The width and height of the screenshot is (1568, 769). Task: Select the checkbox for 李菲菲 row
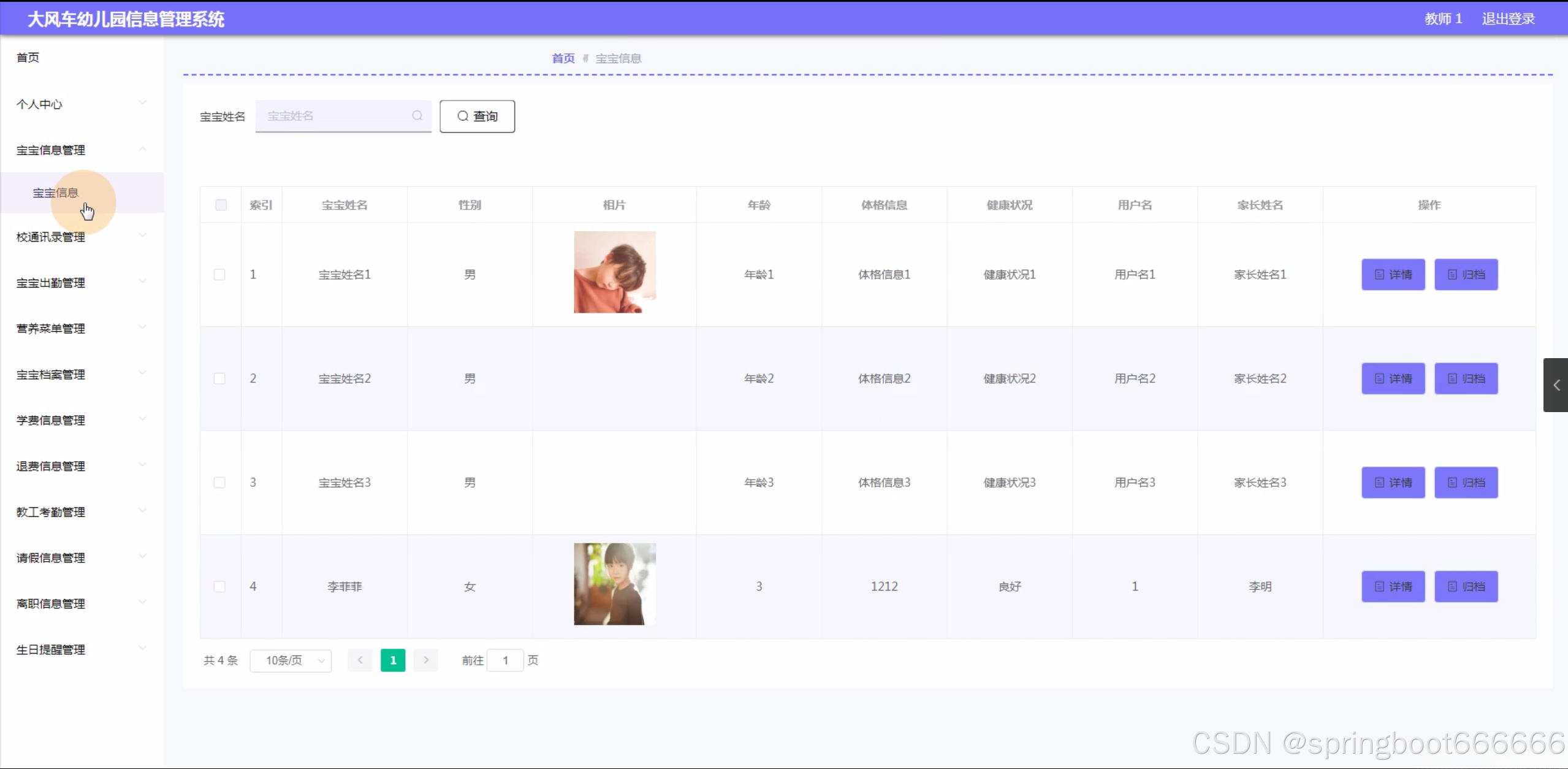[219, 586]
